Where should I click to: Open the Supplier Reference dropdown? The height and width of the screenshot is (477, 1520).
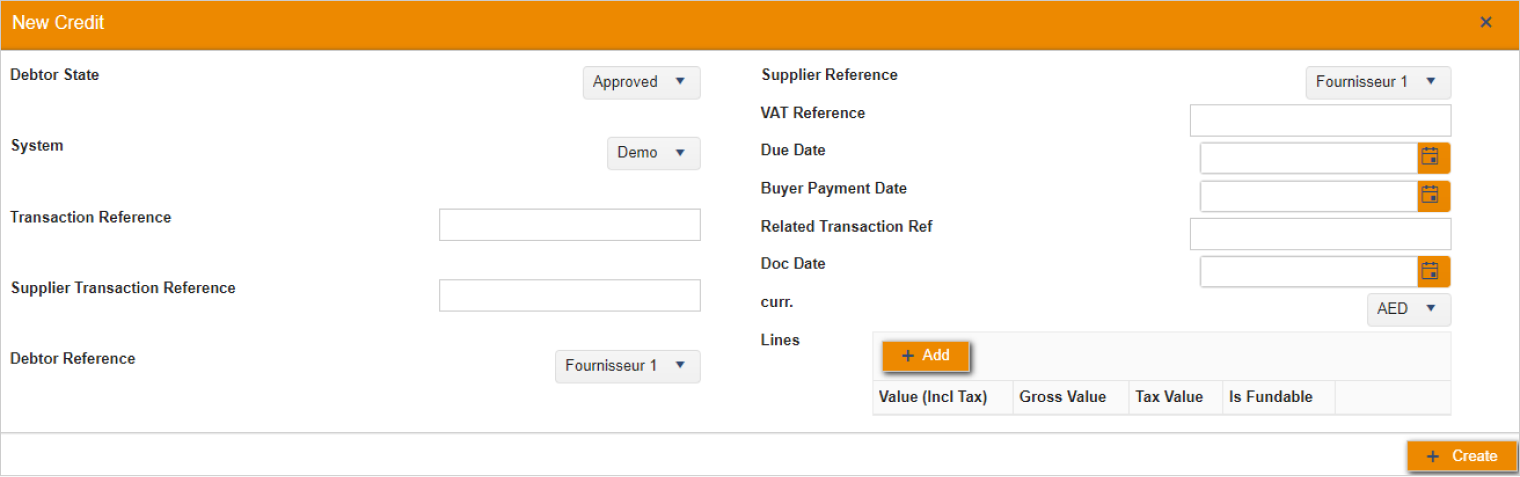point(1377,82)
